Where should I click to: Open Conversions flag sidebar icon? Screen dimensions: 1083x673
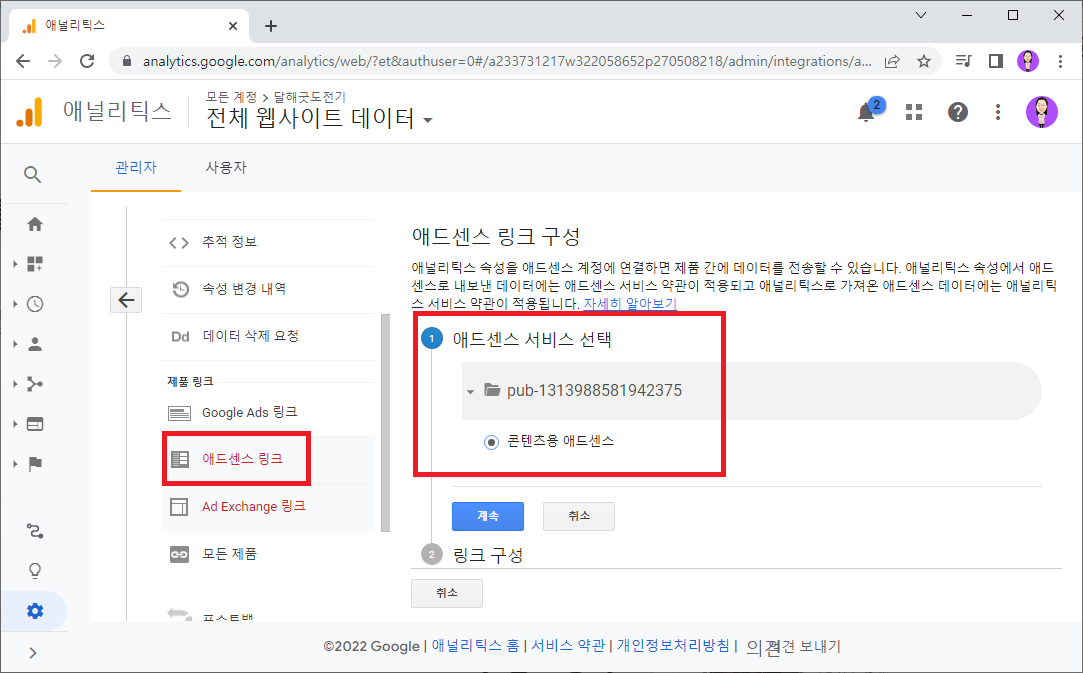click(35, 464)
